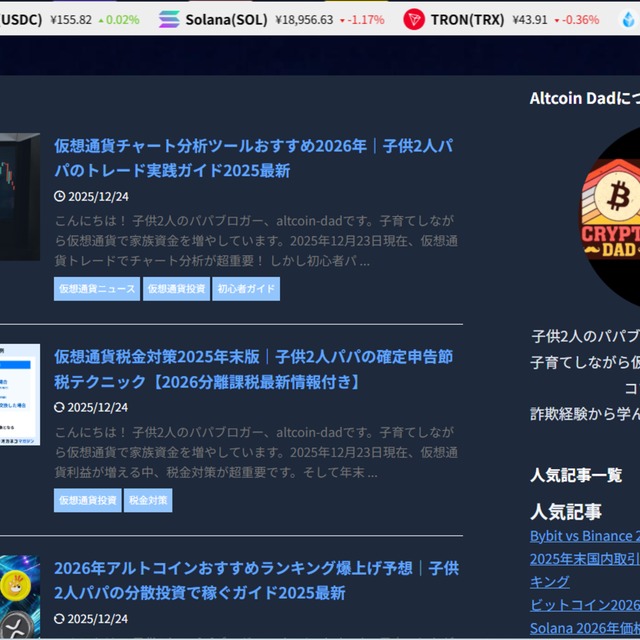Open the Bybit vs Binance popular article link

tap(584, 536)
